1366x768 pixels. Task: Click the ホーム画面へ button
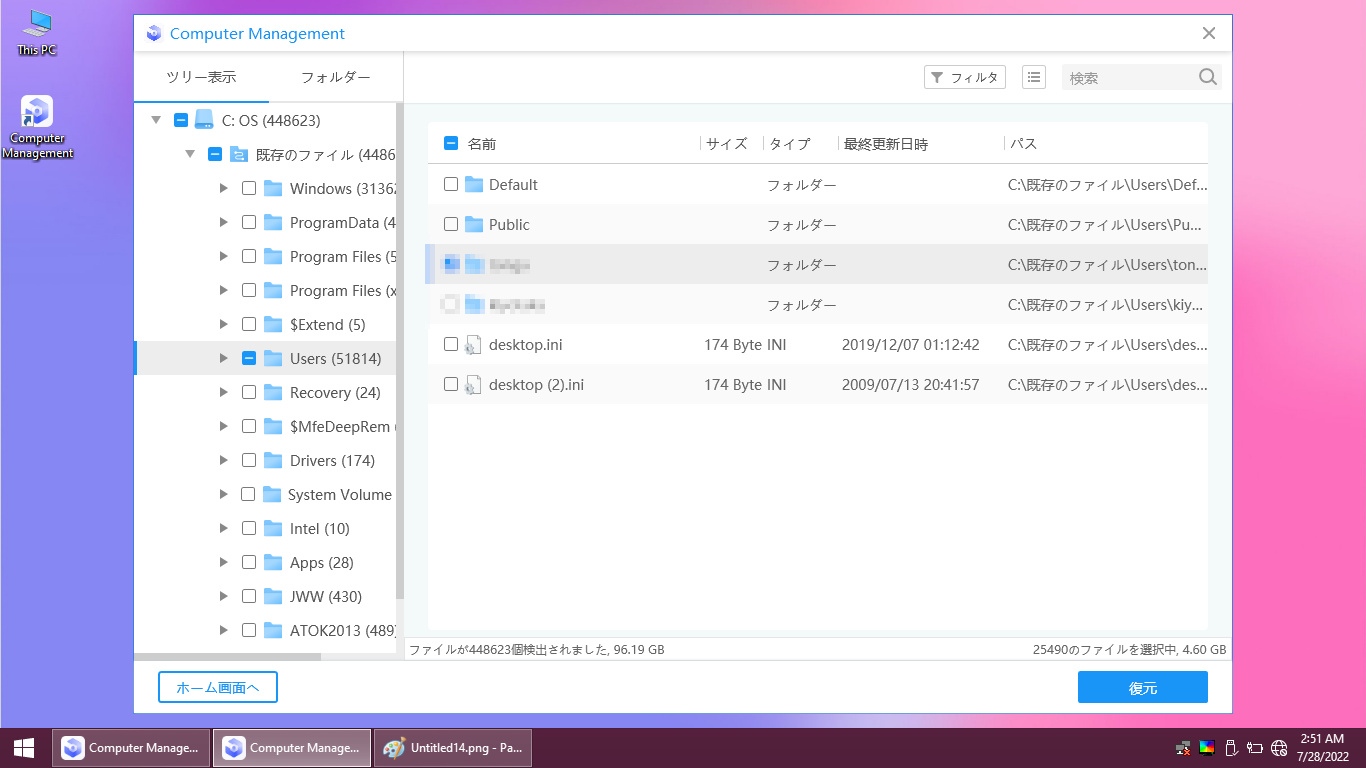click(217, 687)
